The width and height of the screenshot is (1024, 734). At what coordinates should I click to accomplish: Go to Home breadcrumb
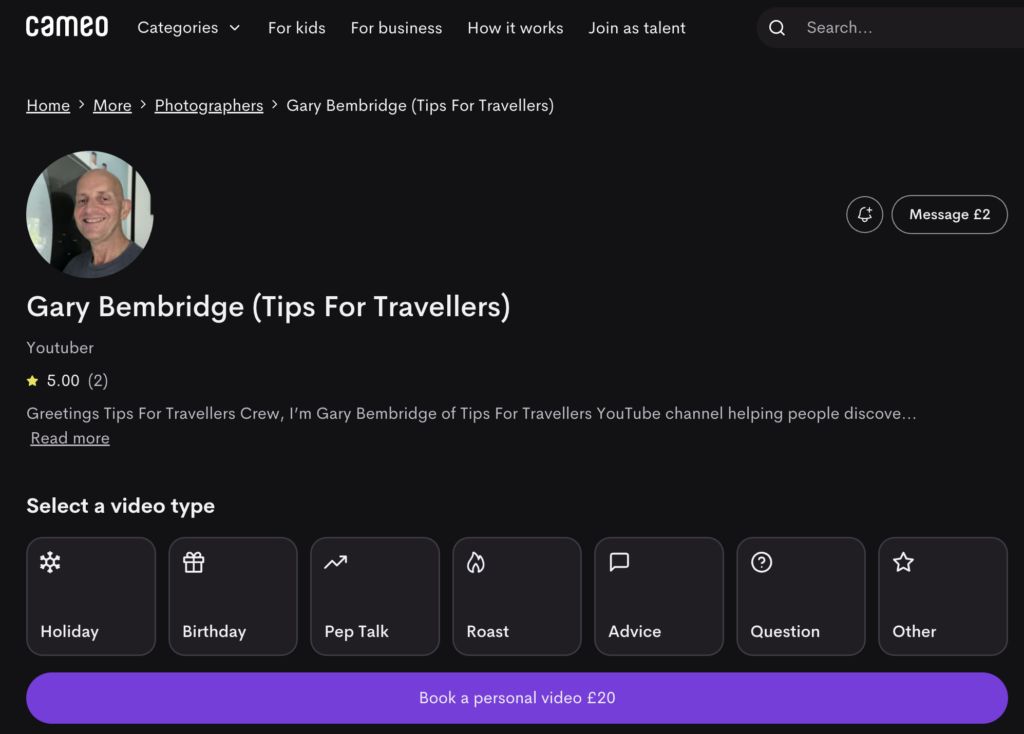coord(48,105)
